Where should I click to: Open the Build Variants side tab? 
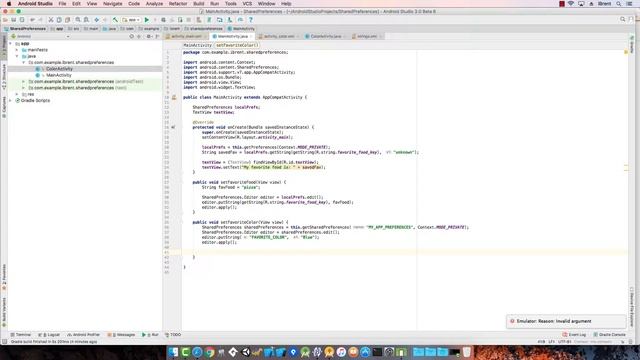point(4,312)
